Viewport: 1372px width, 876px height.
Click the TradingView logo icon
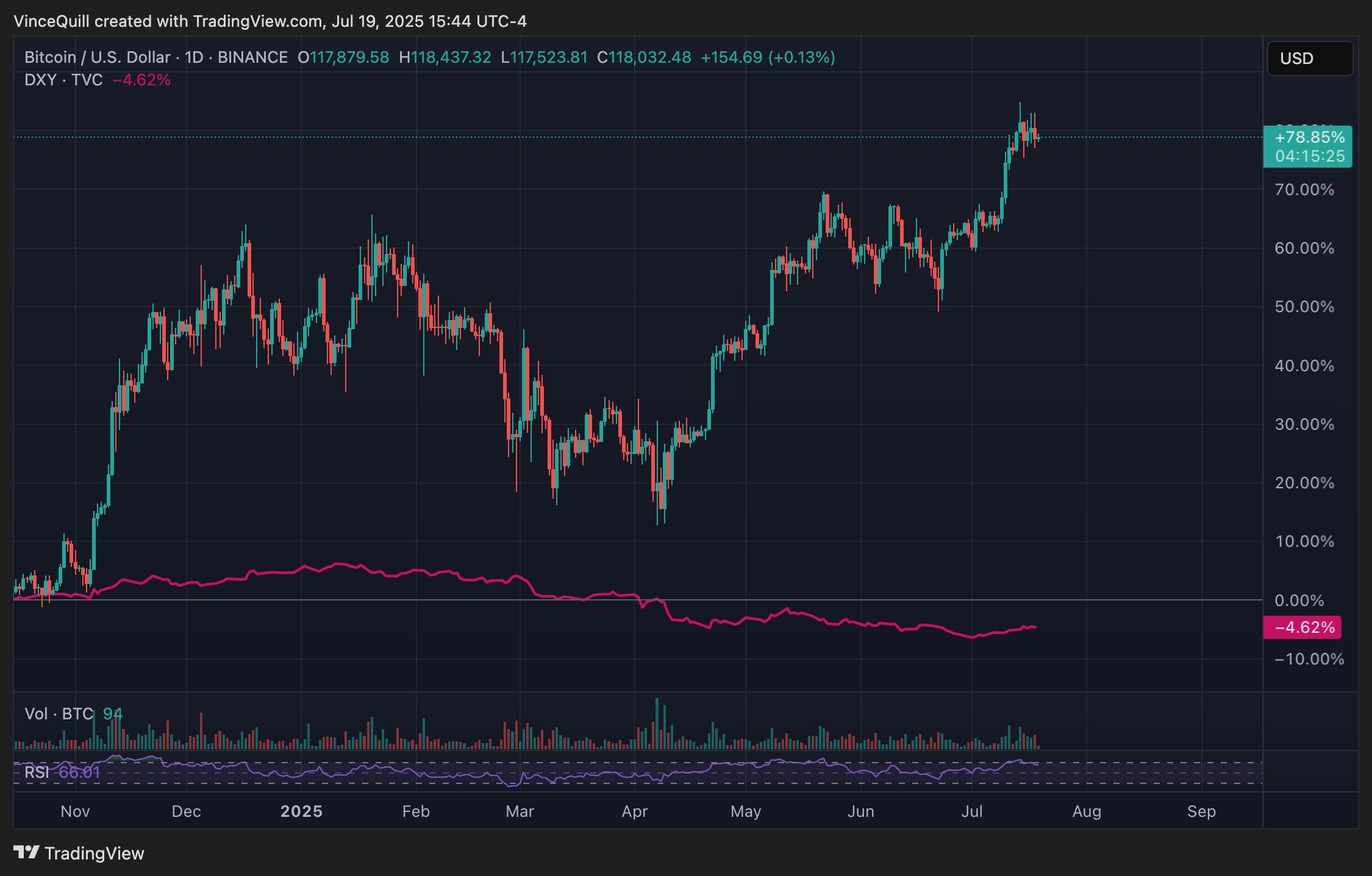[26, 852]
